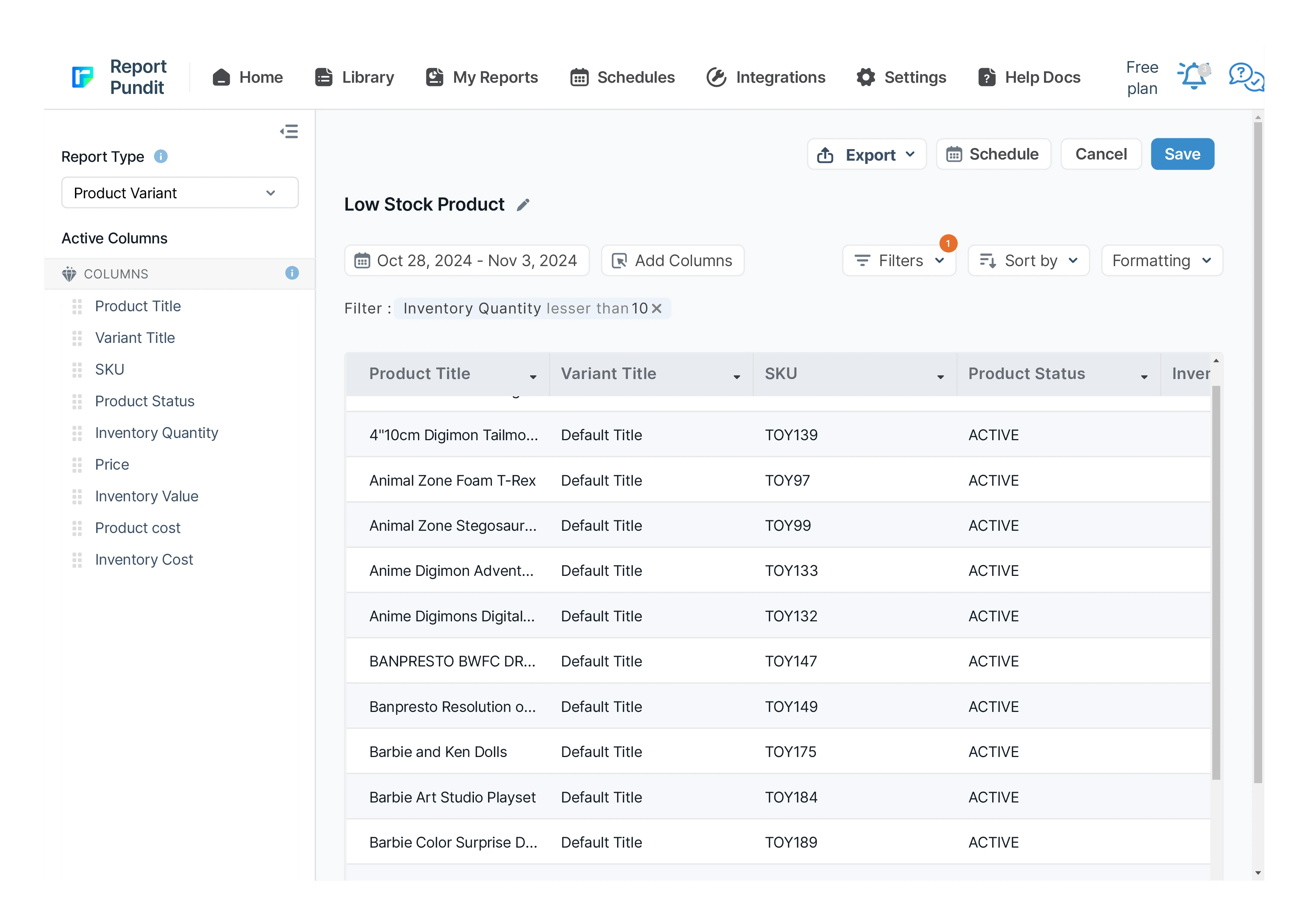Open the Sort by dropdown
1308x924 pixels.
click(1028, 261)
